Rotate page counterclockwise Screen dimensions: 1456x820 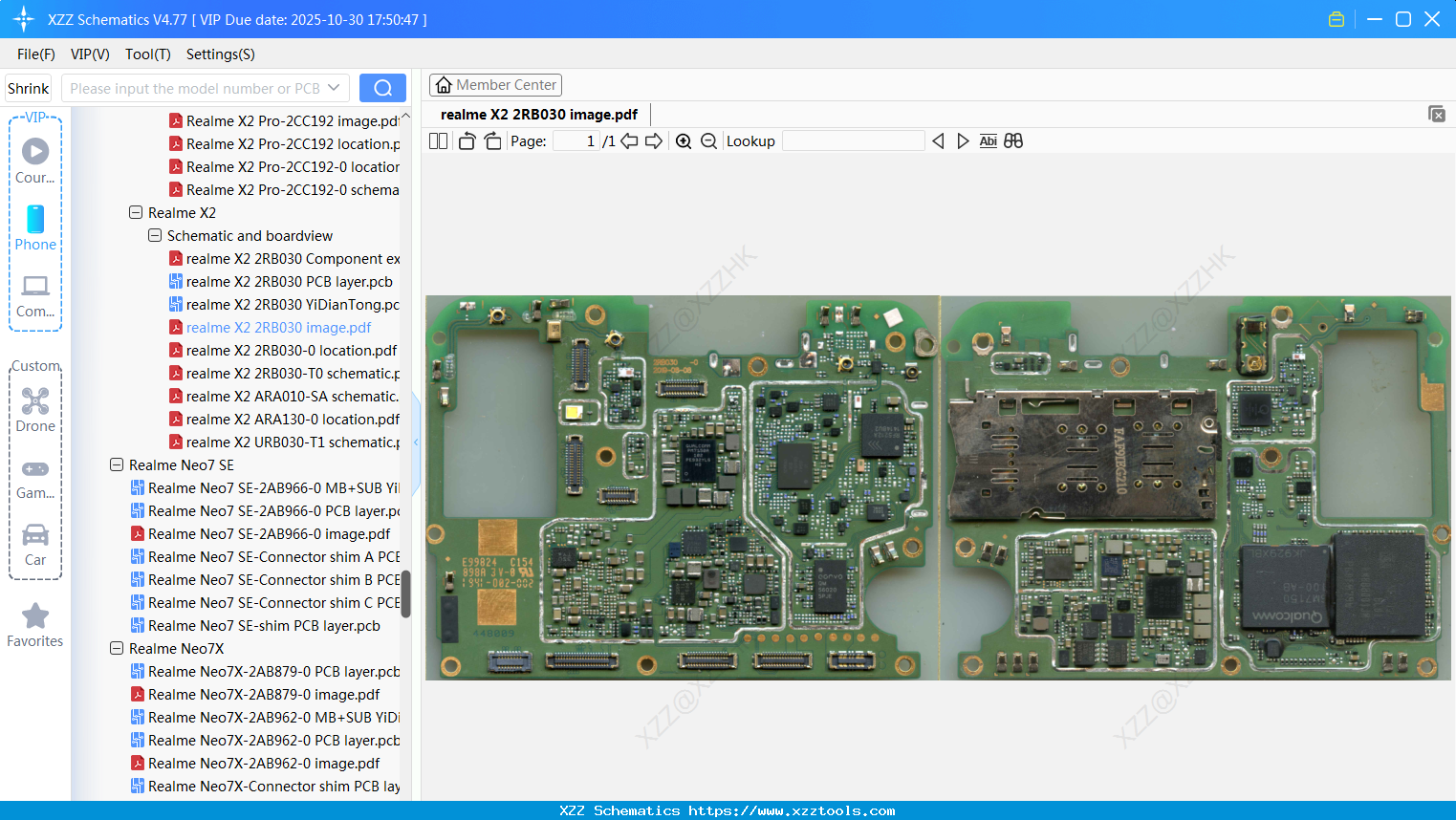point(467,141)
